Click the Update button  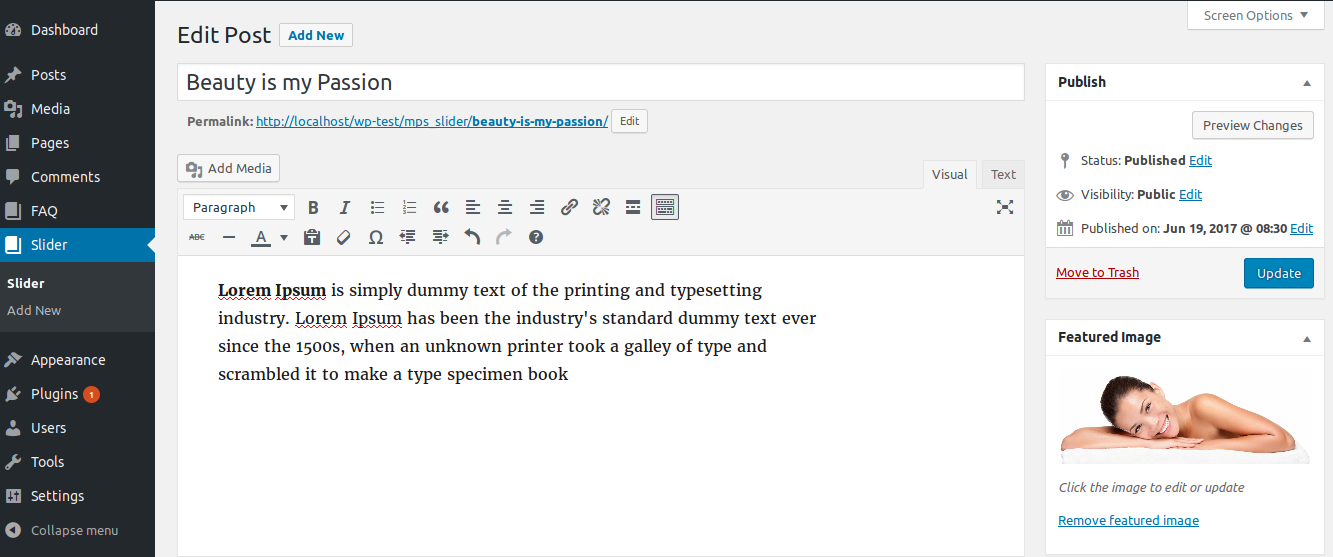point(1279,273)
